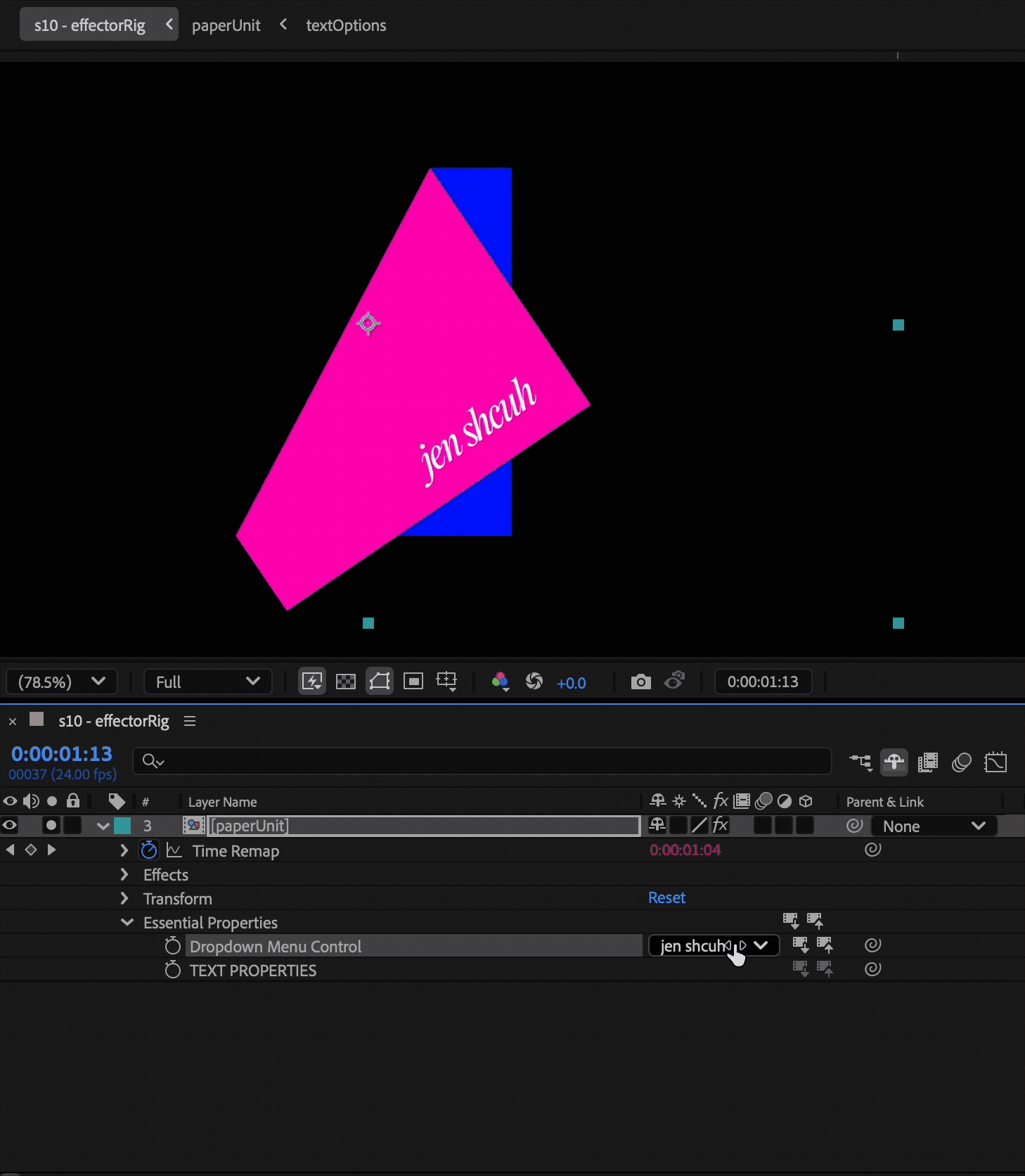
Task: Toggle Solo switch on paperUnit layer
Action: coord(51,825)
